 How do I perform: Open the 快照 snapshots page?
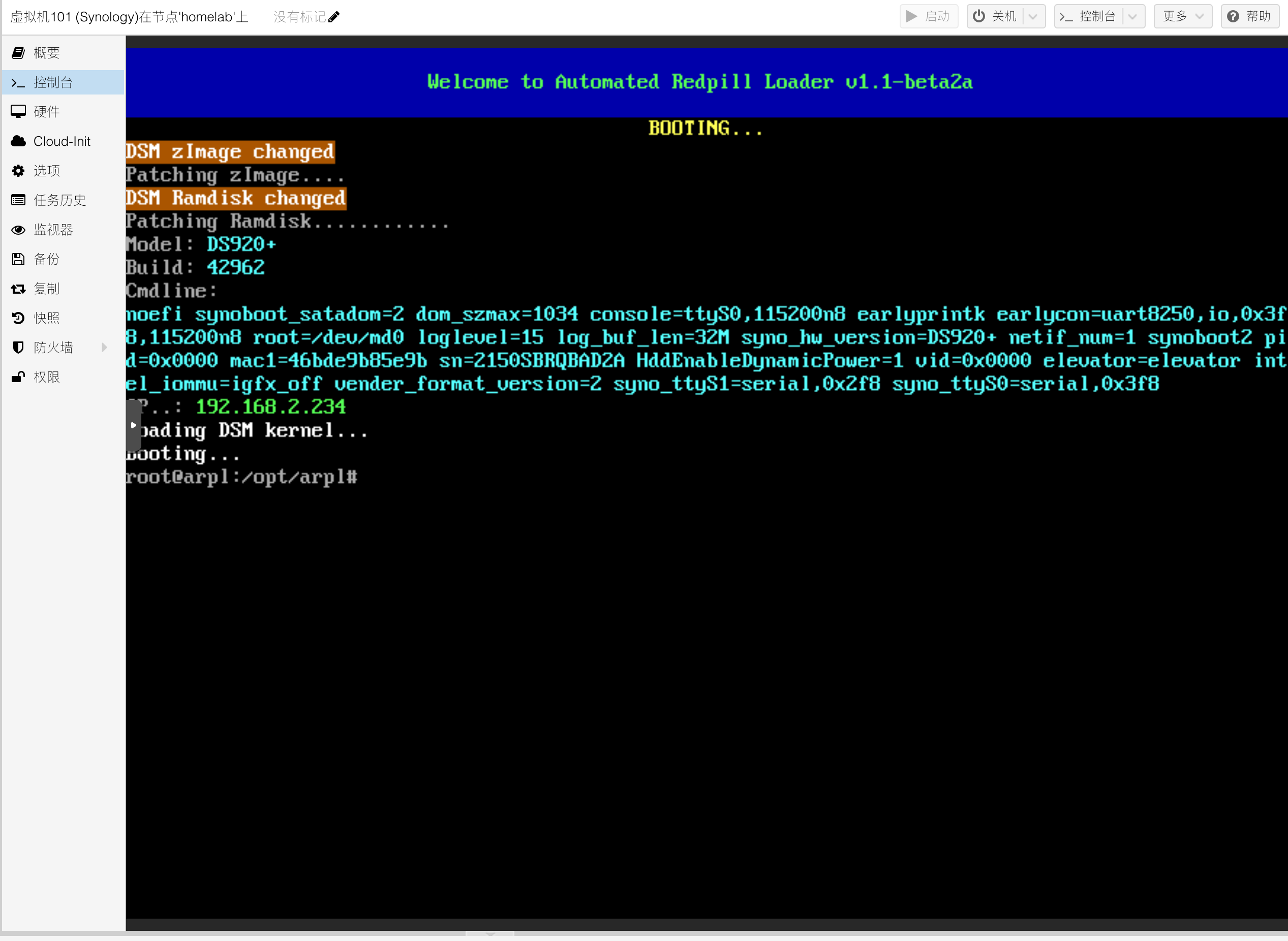(63, 319)
